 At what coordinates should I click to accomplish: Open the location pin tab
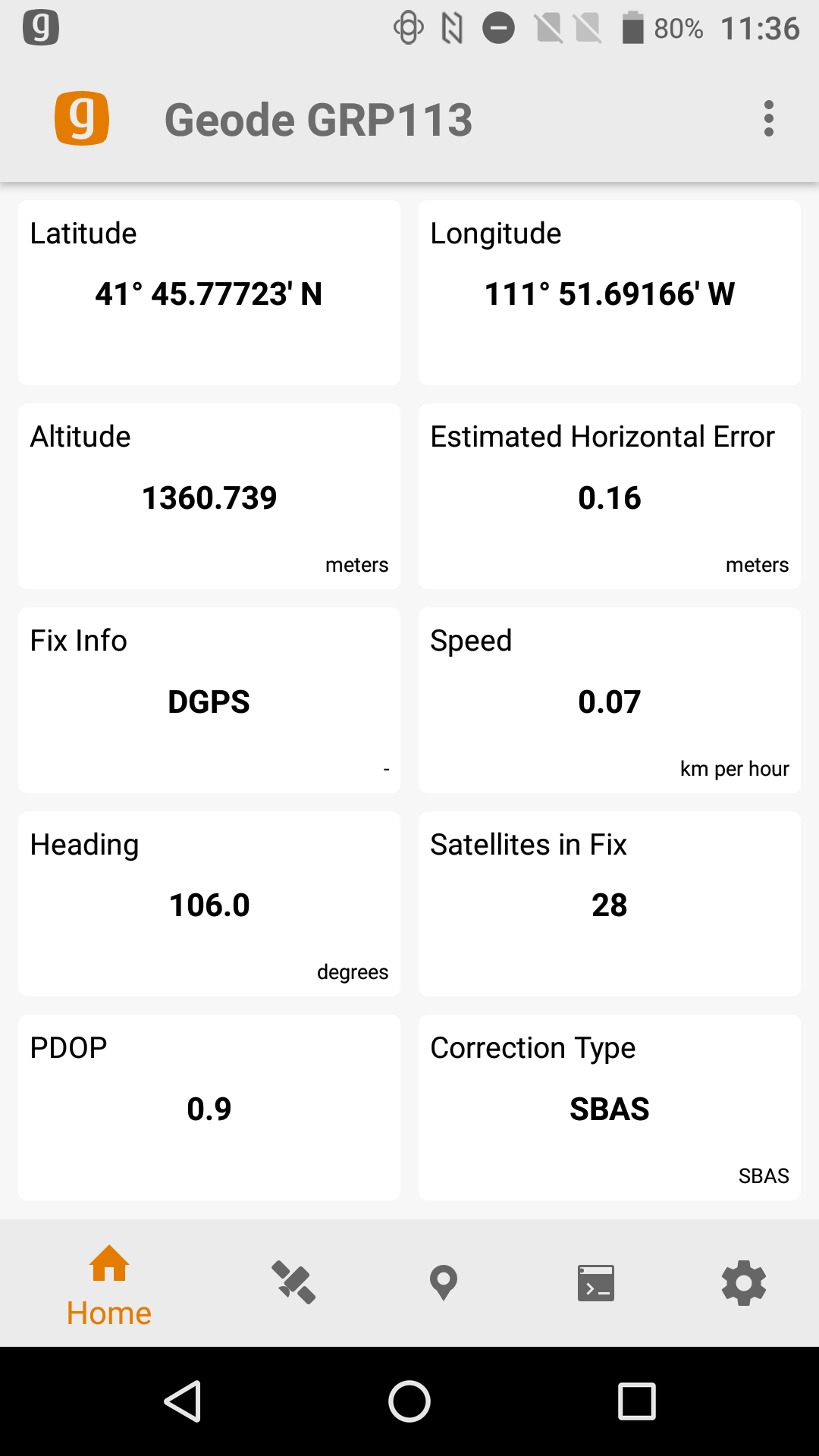coord(443,1282)
